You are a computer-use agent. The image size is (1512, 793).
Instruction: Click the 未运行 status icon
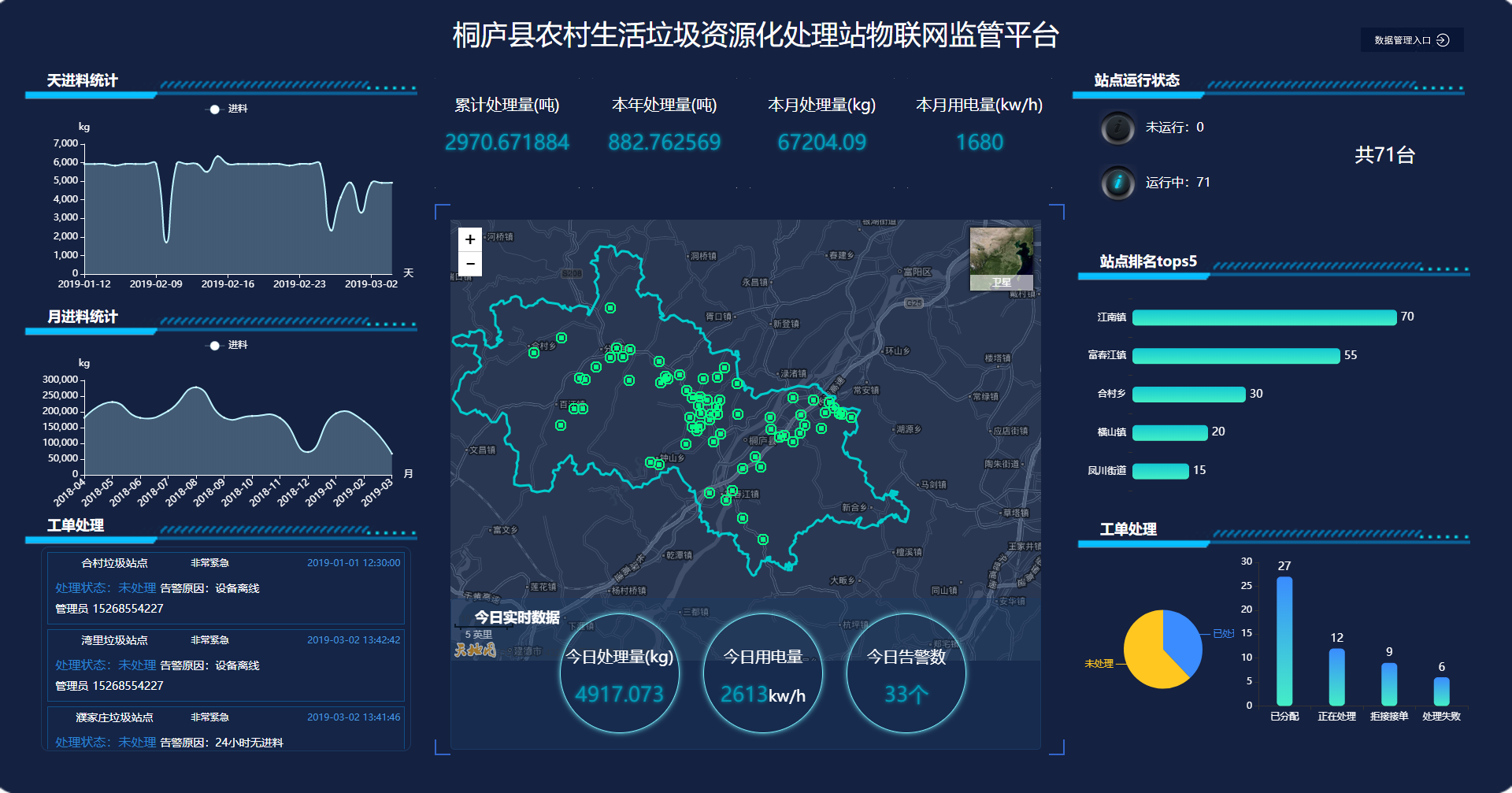[1117, 128]
